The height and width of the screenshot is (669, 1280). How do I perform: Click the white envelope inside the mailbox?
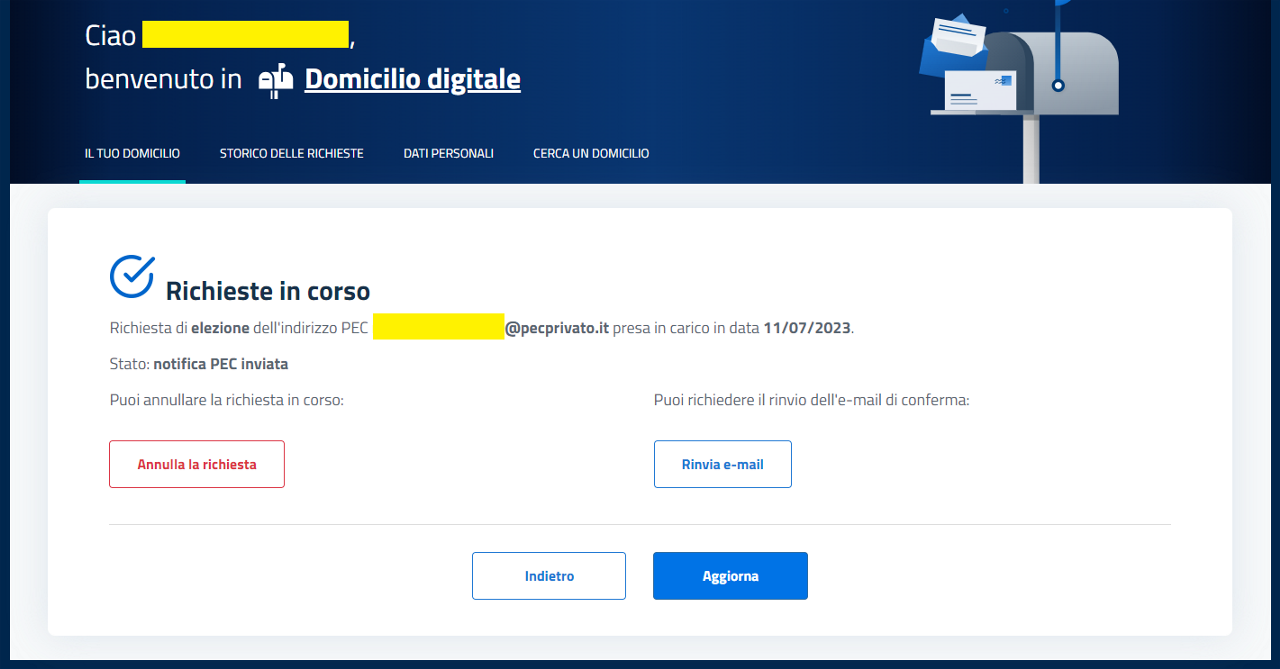tap(980, 92)
